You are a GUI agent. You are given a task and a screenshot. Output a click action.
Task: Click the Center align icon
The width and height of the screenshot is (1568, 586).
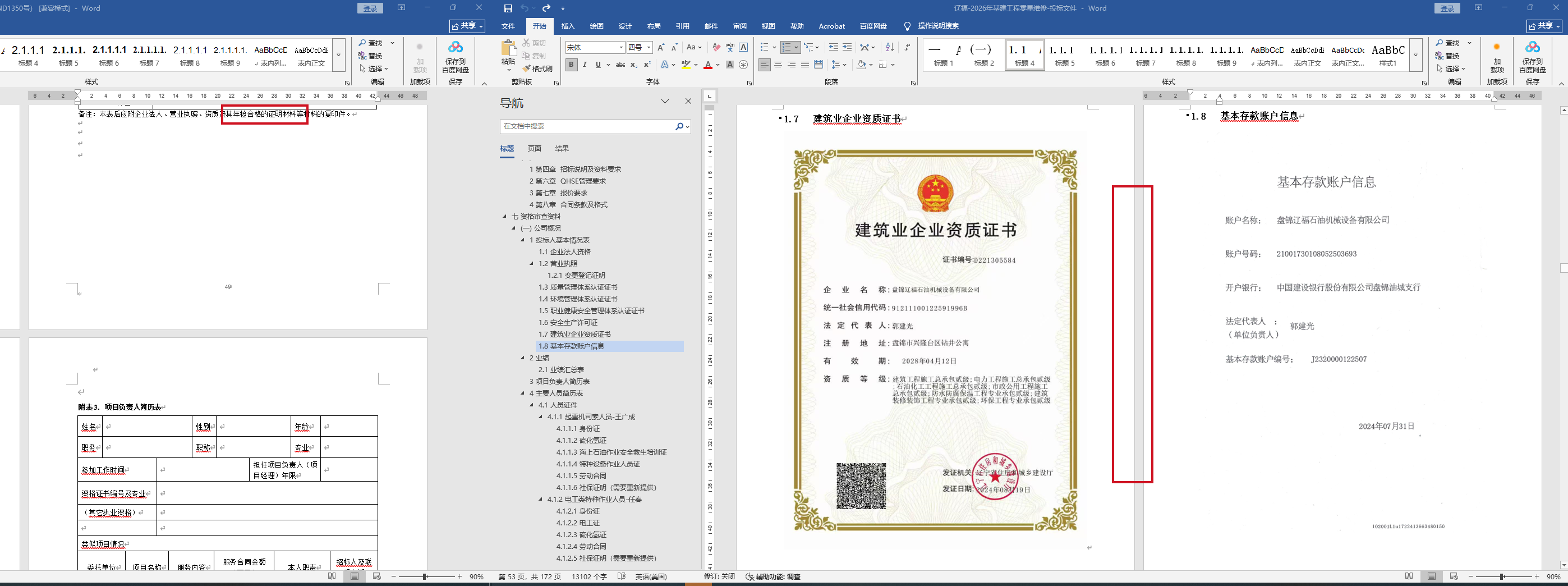[x=778, y=65]
